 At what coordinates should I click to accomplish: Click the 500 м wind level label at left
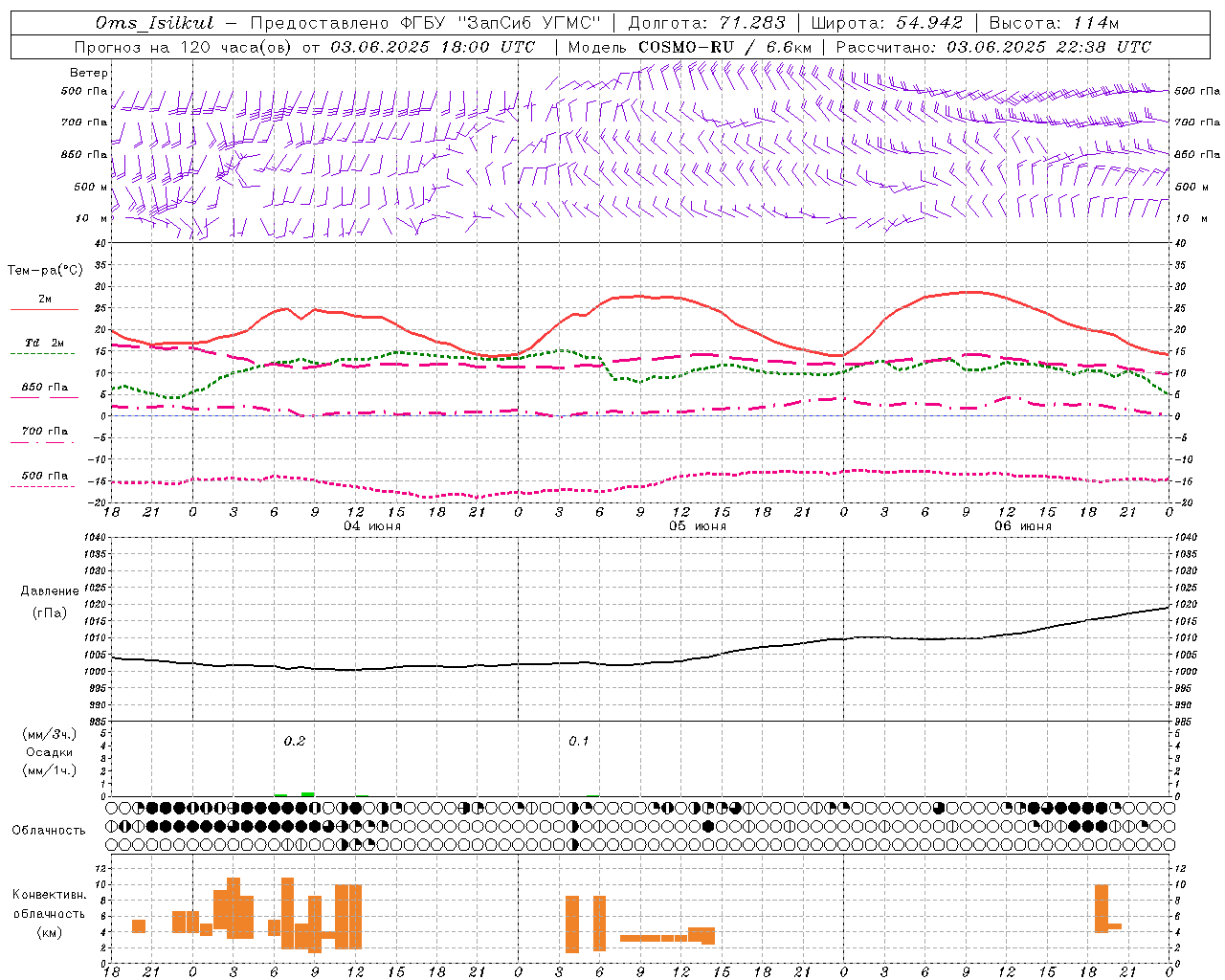[x=92, y=187]
